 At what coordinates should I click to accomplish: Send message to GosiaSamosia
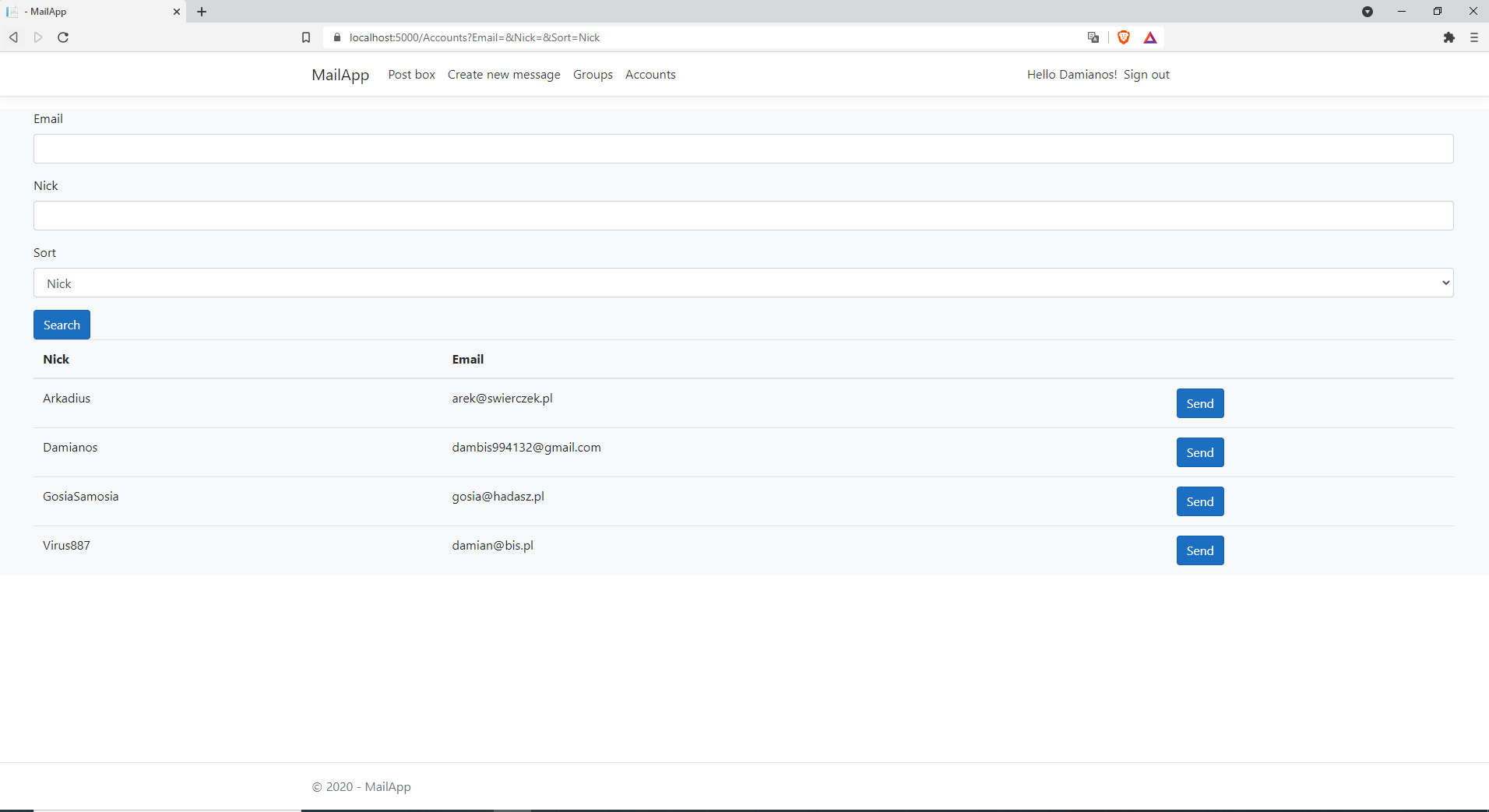1200,501
